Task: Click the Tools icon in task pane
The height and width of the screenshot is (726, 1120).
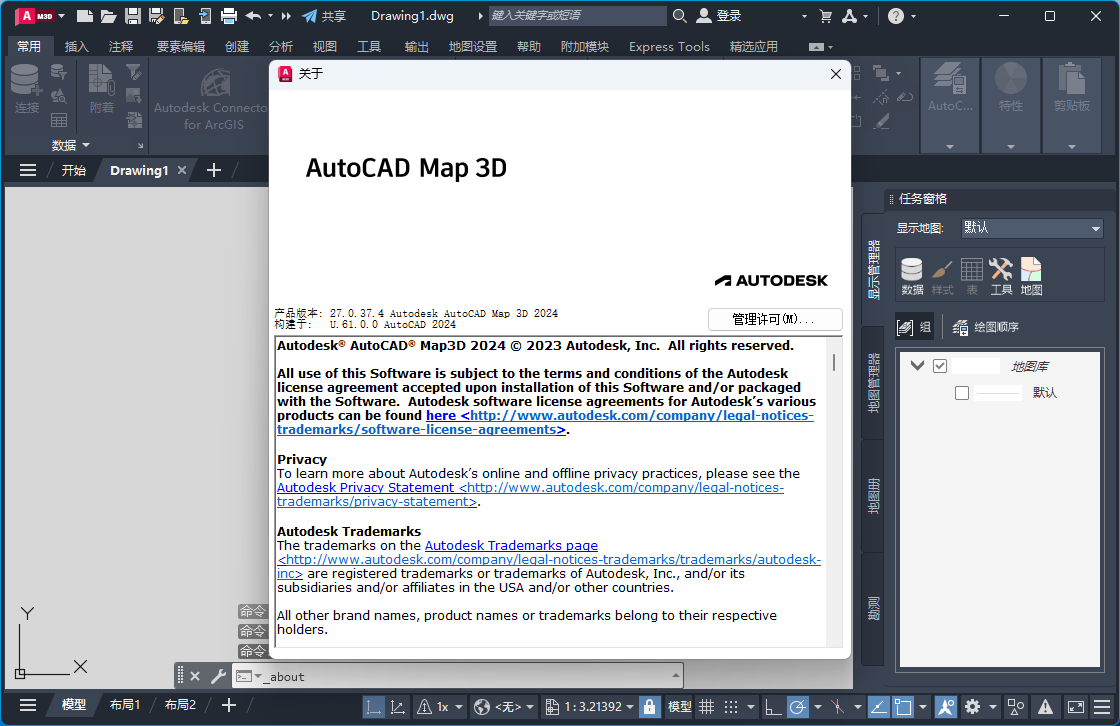Action: [x=1001, y=276]
